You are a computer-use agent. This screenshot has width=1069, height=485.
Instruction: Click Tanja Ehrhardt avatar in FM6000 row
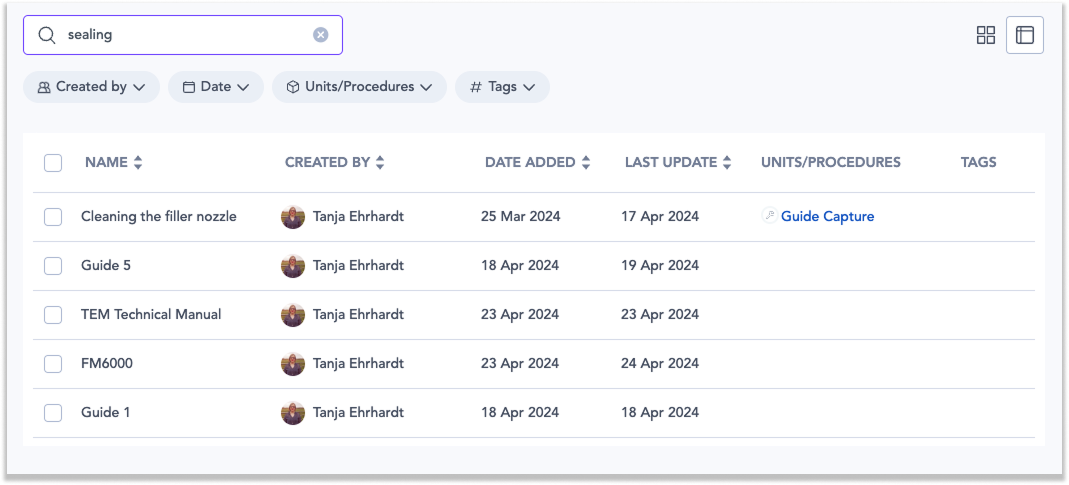(x=293, y=364)
